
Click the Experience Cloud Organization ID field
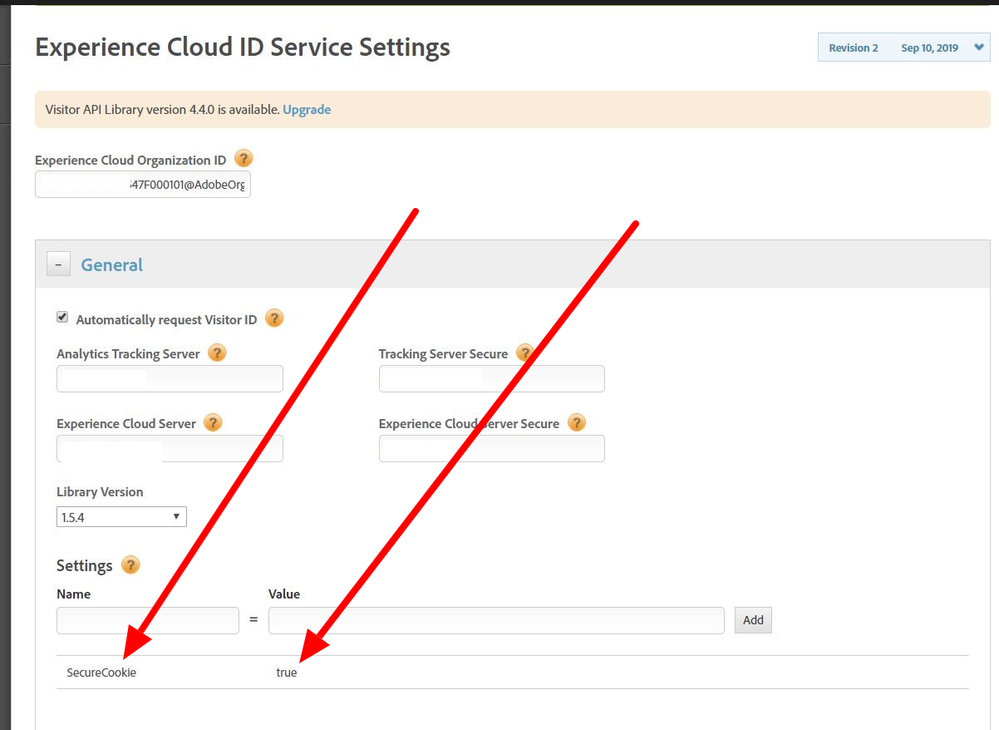[143, 185]
